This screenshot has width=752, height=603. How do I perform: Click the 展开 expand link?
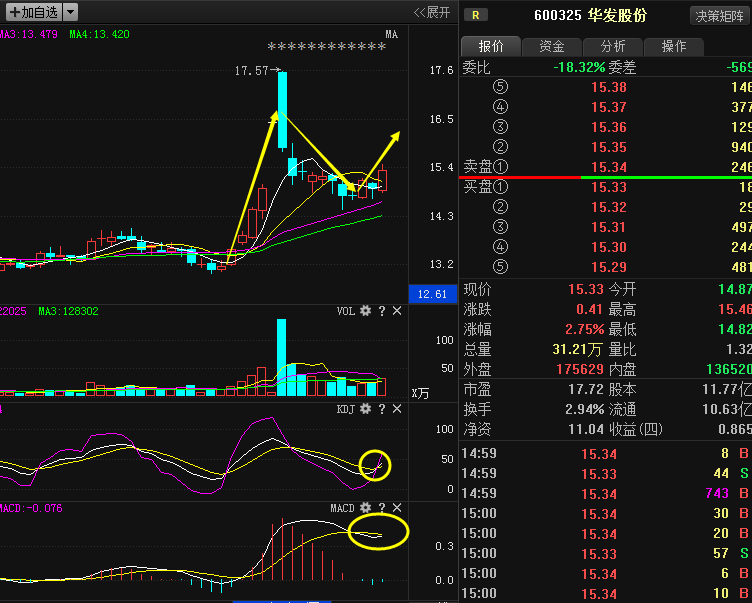(x=432, y=12)
